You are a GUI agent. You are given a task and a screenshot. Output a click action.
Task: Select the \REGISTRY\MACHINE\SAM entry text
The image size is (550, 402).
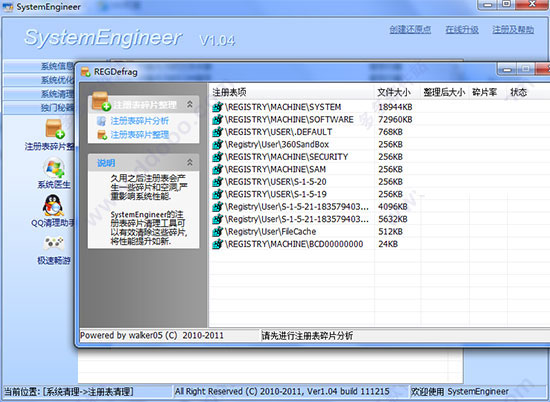coord(275,169)
